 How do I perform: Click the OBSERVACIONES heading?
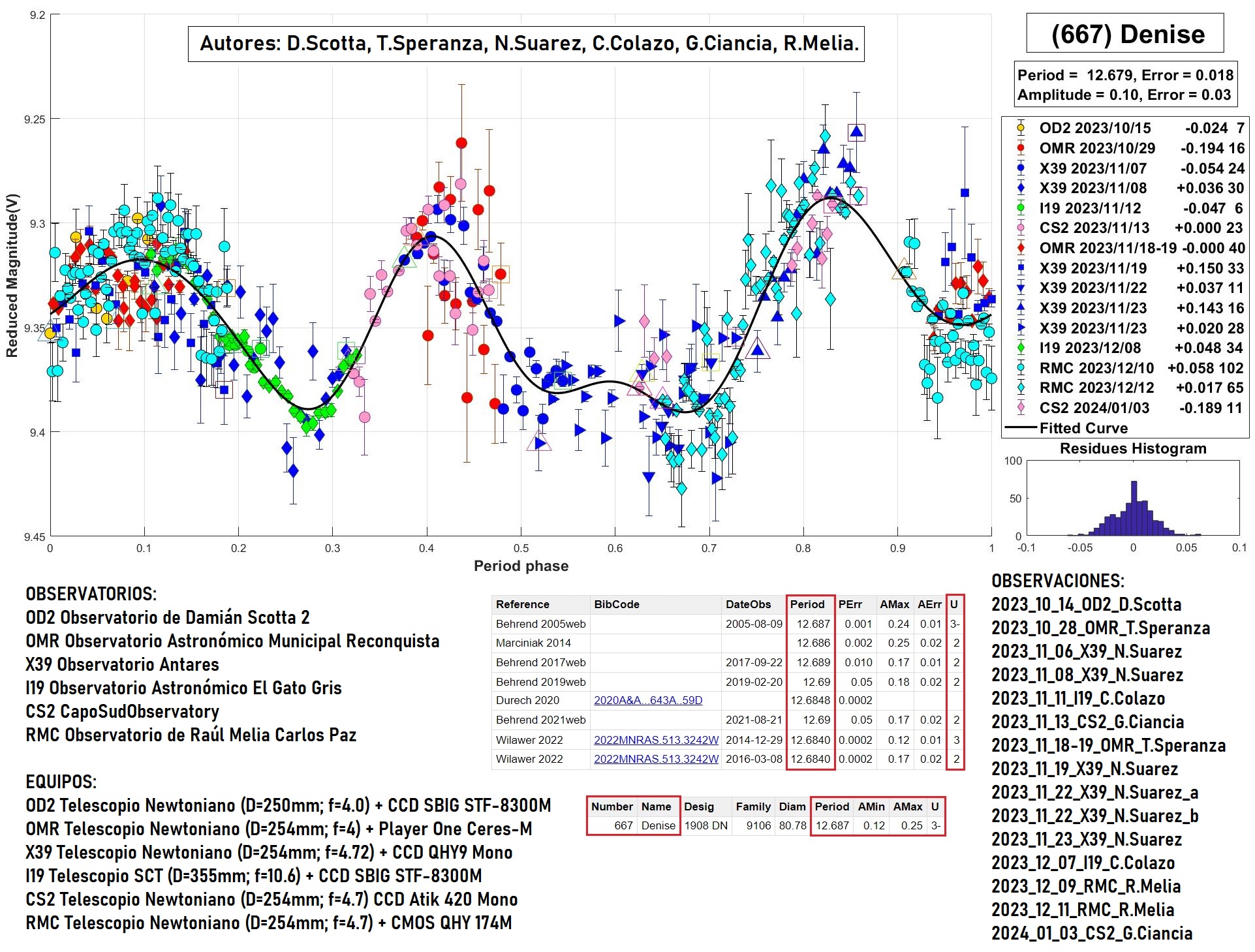[x=1057, y=581]
